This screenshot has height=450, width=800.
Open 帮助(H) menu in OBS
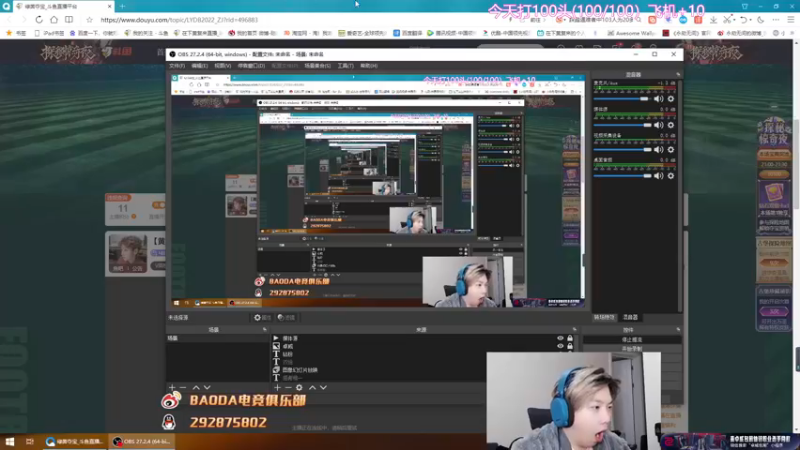369,66
